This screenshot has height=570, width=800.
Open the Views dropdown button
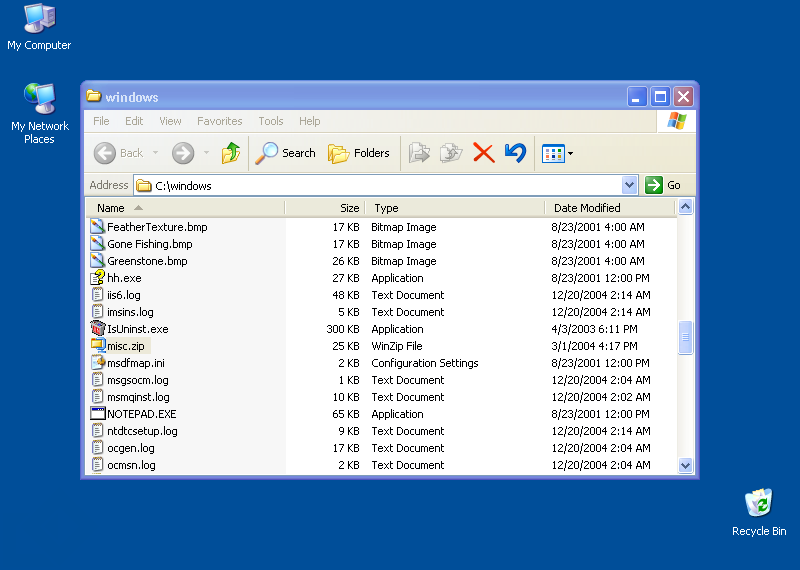coord(557,153)
